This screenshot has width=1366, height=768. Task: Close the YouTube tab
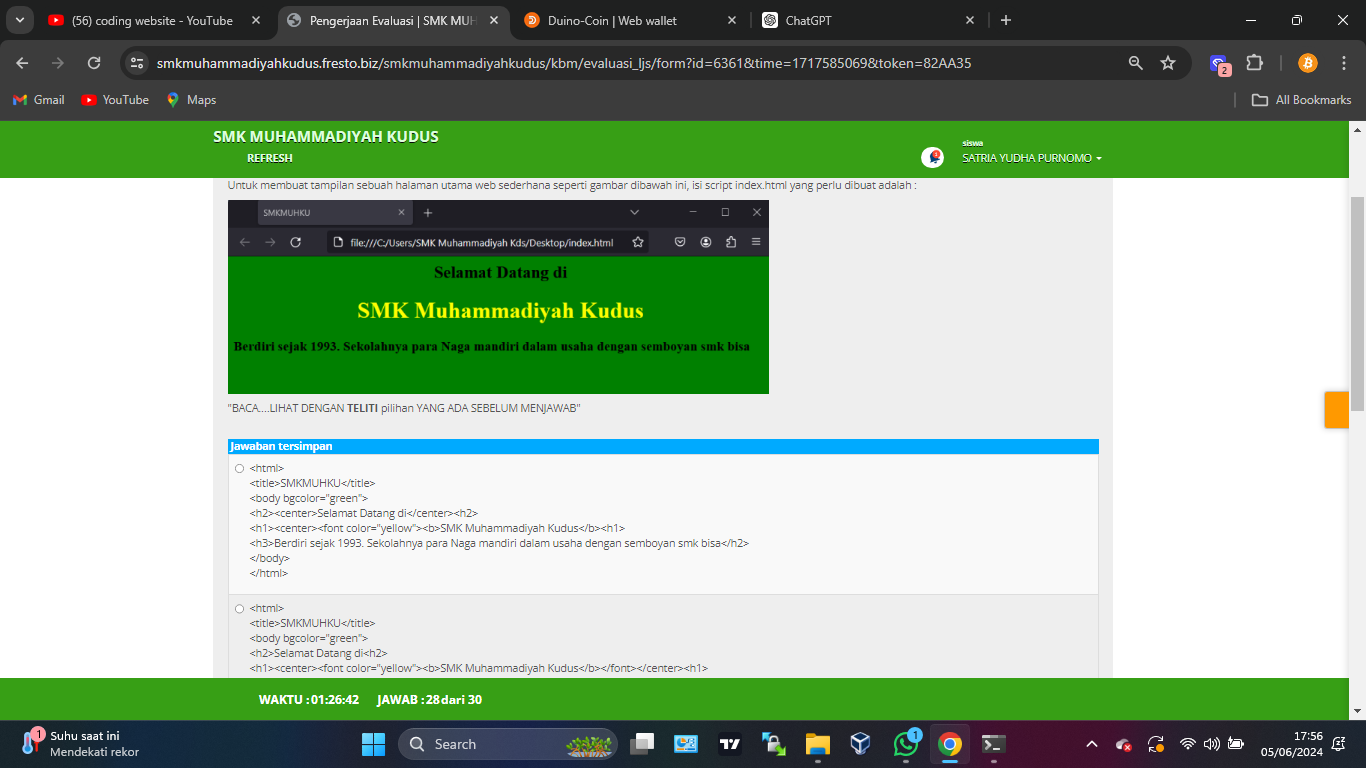255,20
